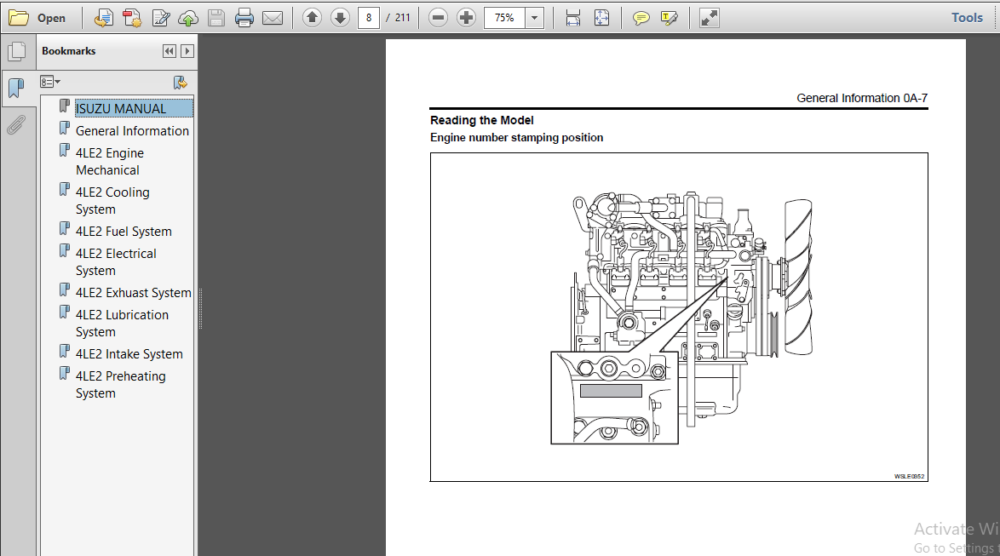Toggle the Bookmarks panel ribbon icon
Viewport: 1000px width, 556px height.
tap(16, 87)
